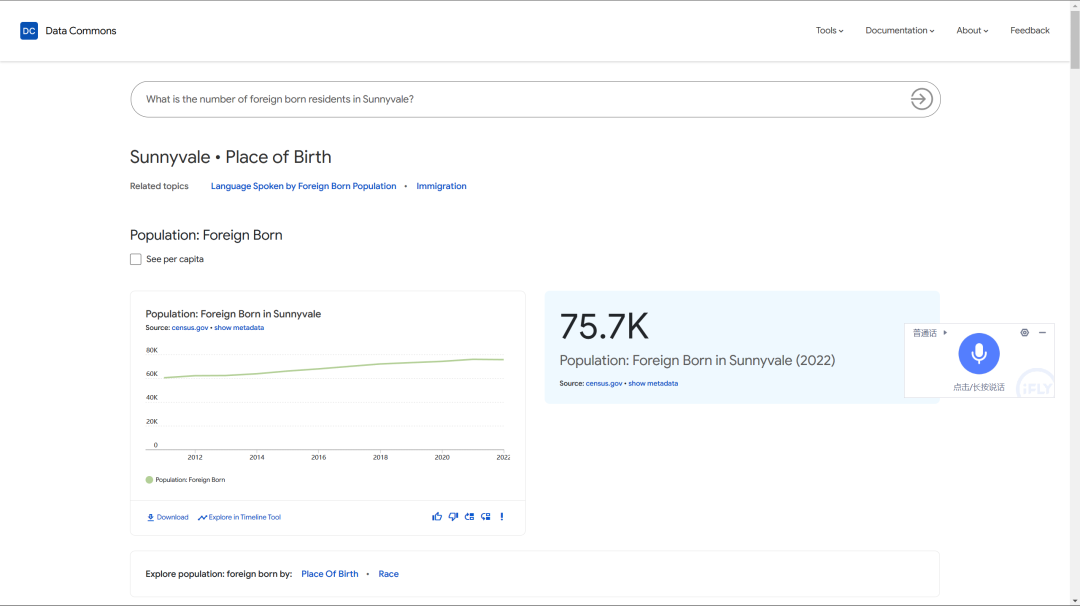The width and height of the screenshot is (1080, 606).
Task: Click the Data Commons DC logo
Action: click(29, 31)
